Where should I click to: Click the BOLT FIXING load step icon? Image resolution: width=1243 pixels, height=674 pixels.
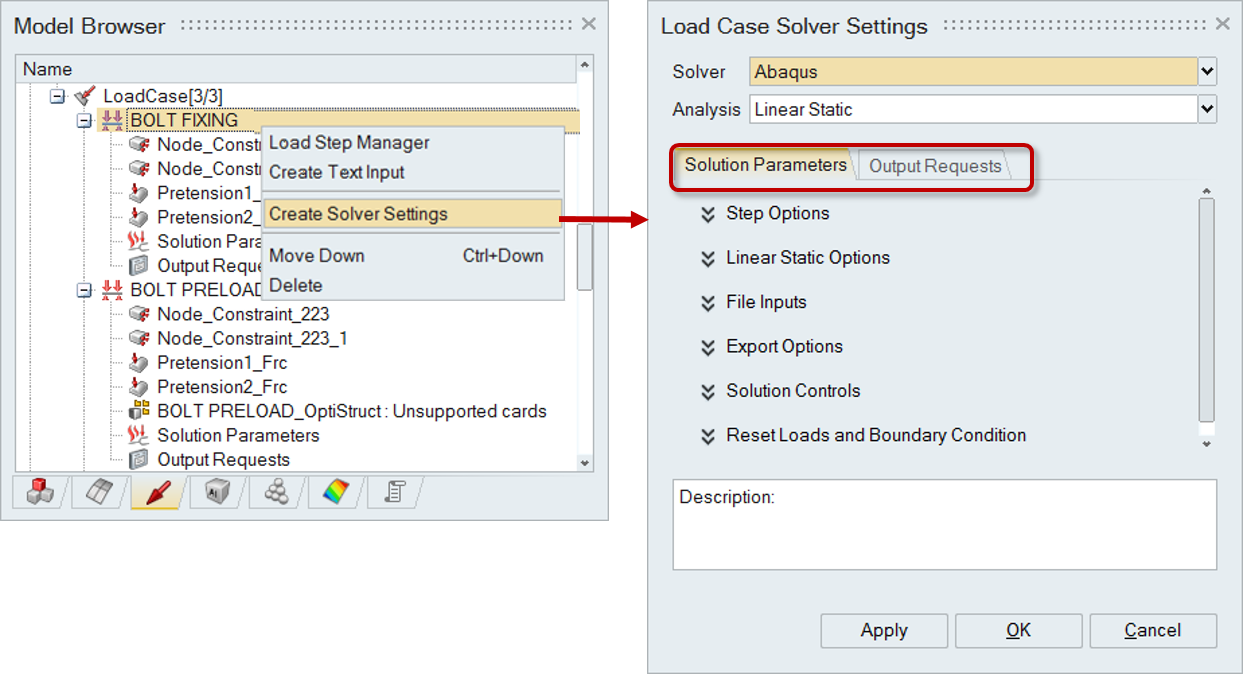pos(112,120)
